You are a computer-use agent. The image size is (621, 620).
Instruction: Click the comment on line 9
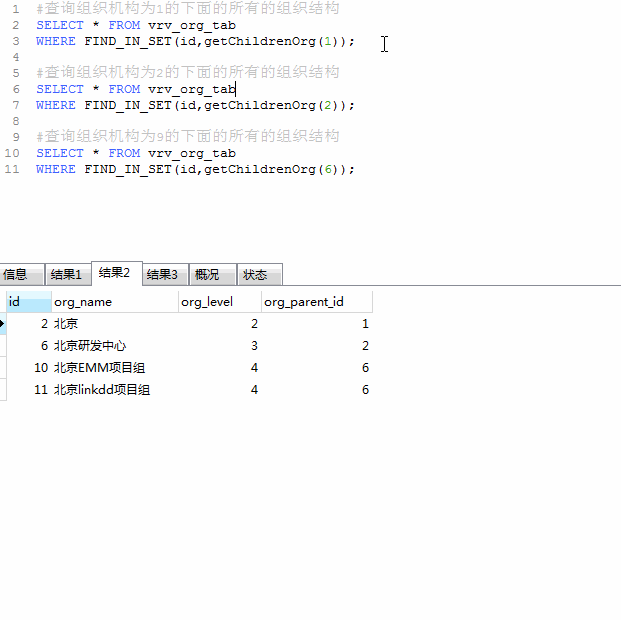[x=188, y=136]
